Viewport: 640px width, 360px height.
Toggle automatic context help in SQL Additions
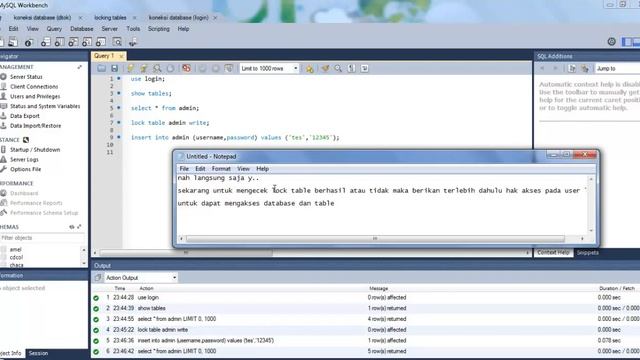click(x=585, y=68)
